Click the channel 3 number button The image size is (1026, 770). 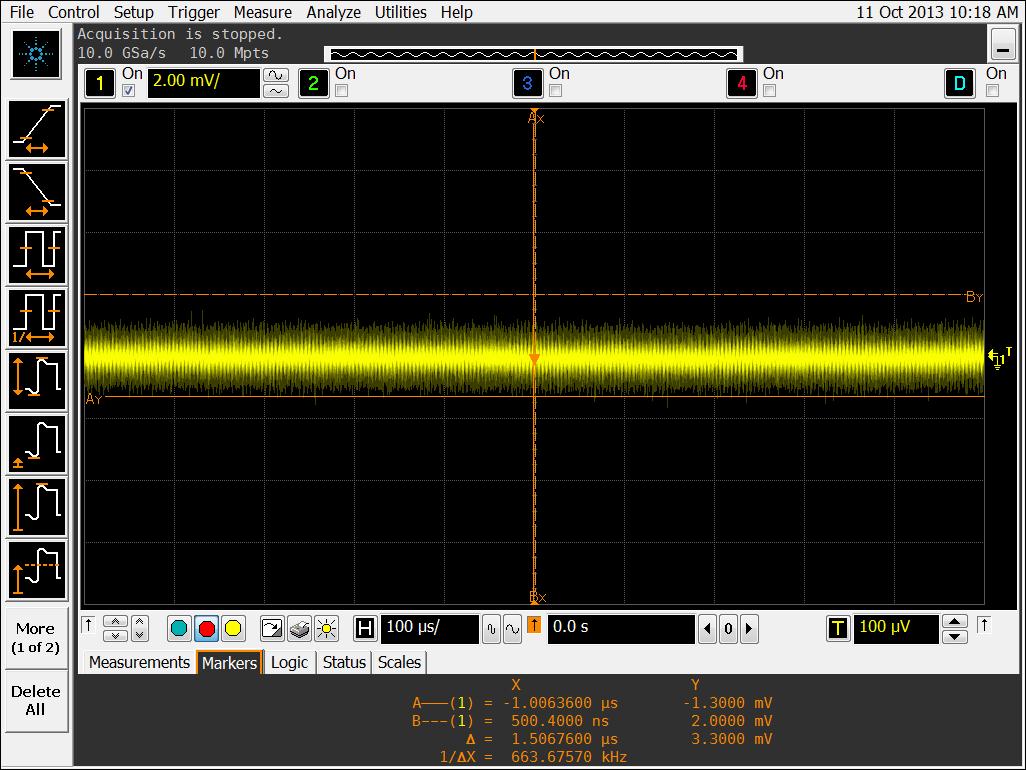[x=527, y=83]
